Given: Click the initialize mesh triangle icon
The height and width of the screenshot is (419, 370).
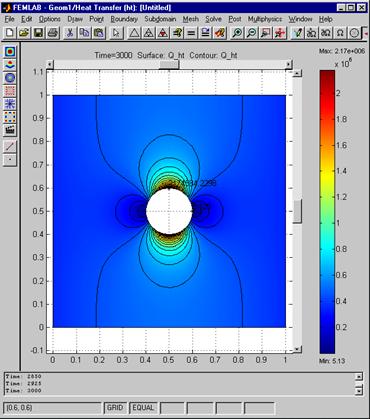Looking at the screenshot, I should (x=134, y=33).
